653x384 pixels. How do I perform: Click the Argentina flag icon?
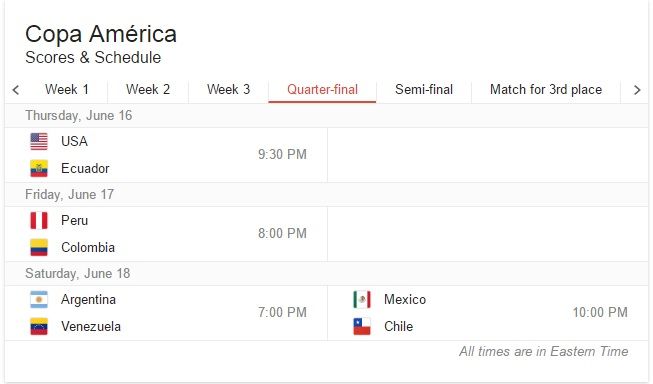tap(39, 300)
